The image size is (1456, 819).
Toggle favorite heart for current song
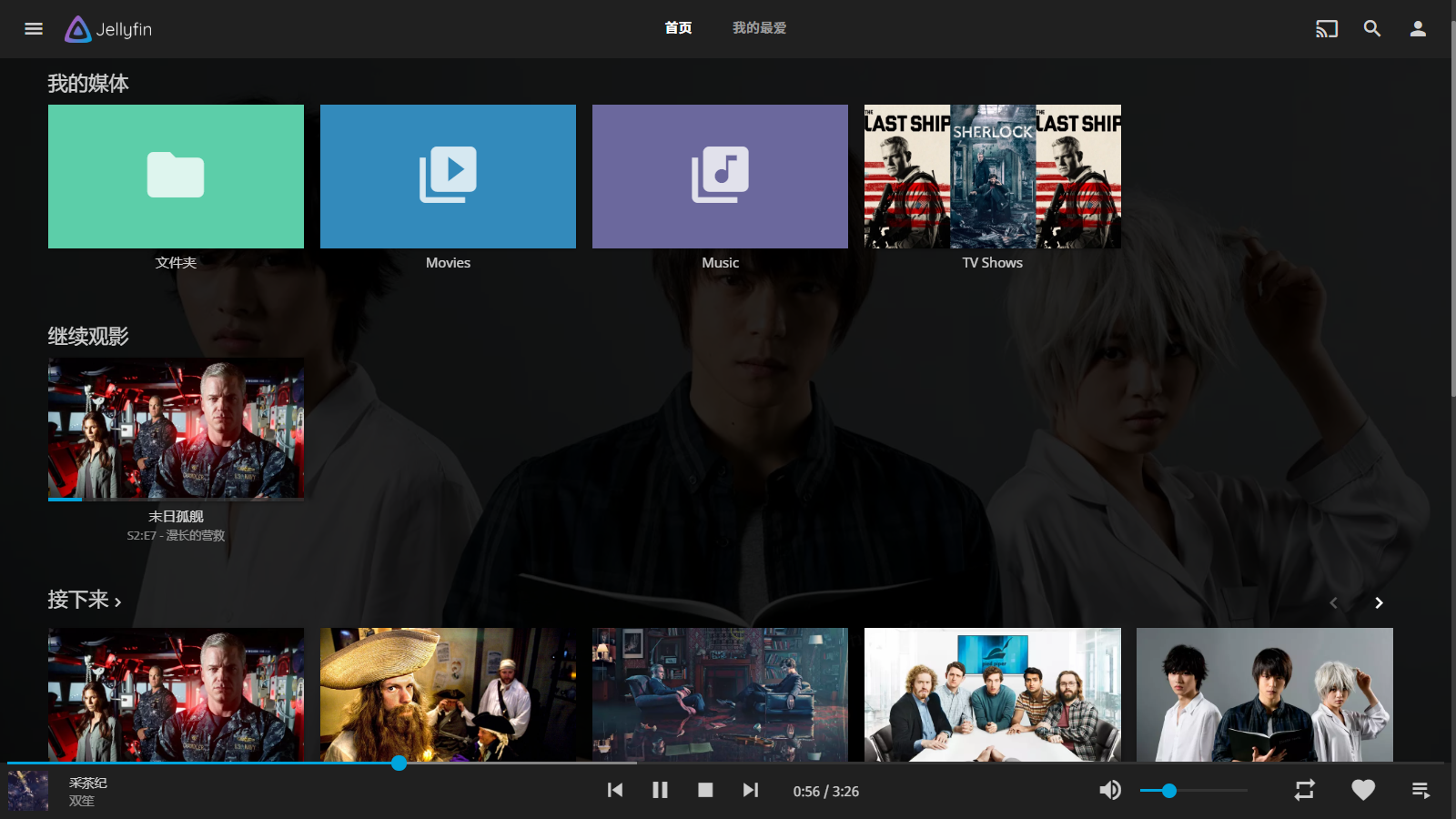1362,790
